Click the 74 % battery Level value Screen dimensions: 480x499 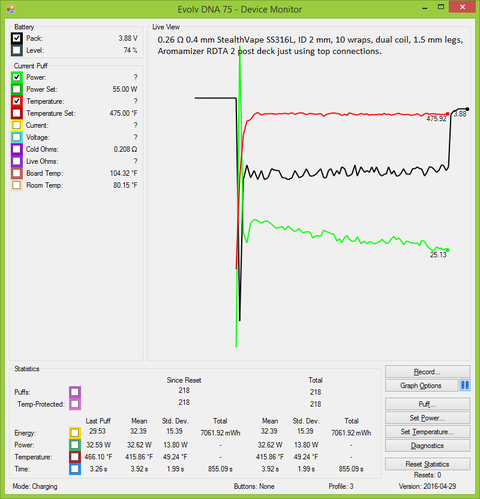[130, 50]
